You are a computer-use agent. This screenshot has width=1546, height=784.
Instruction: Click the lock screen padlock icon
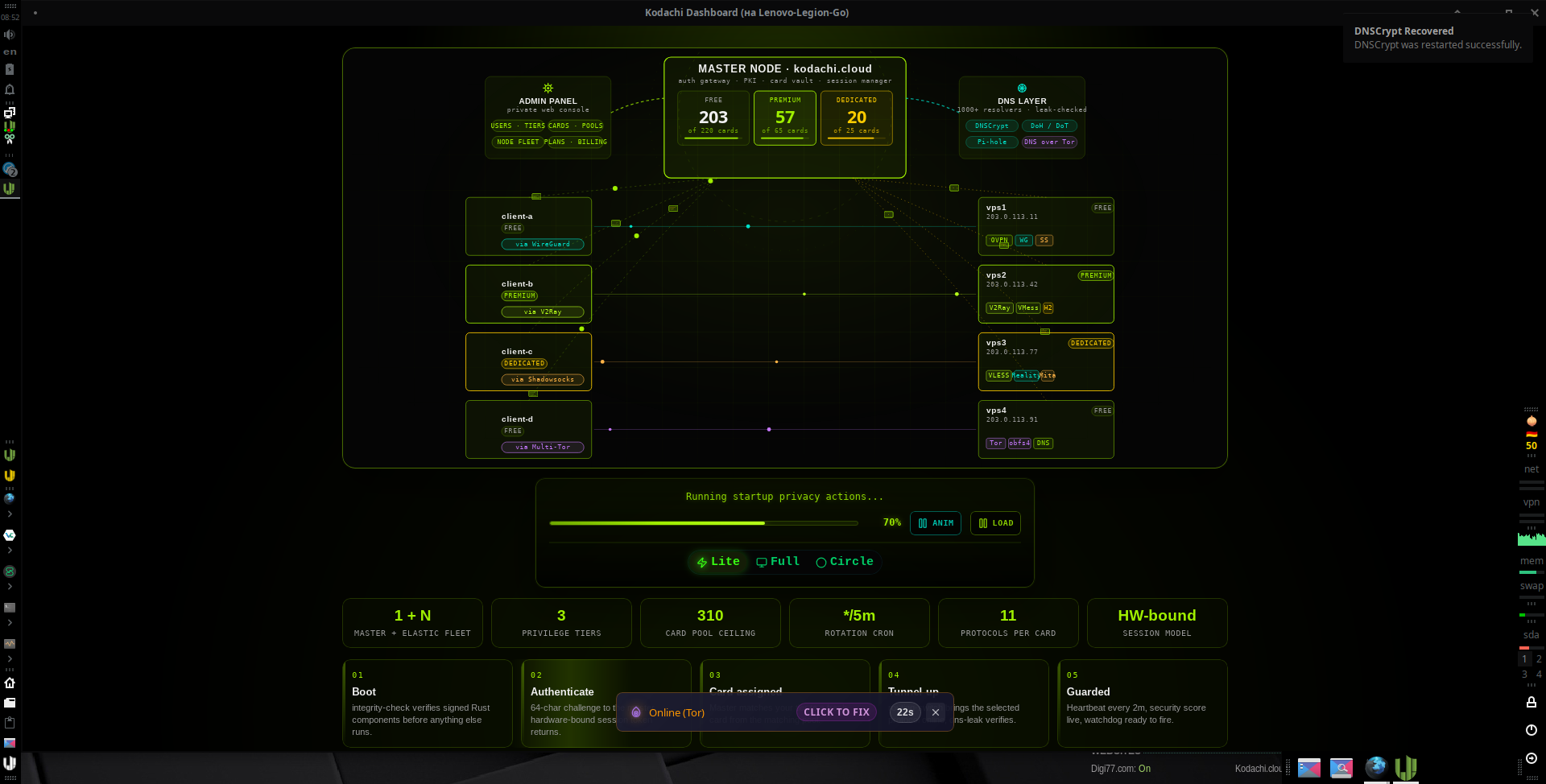1532,702
